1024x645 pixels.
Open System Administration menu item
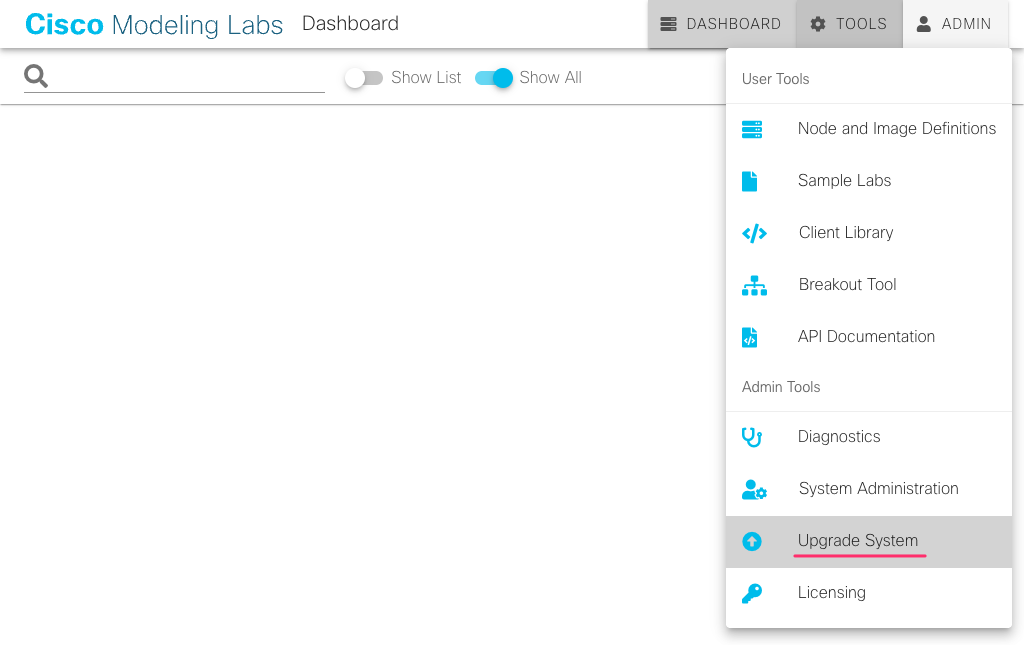(x=869, y=489)
